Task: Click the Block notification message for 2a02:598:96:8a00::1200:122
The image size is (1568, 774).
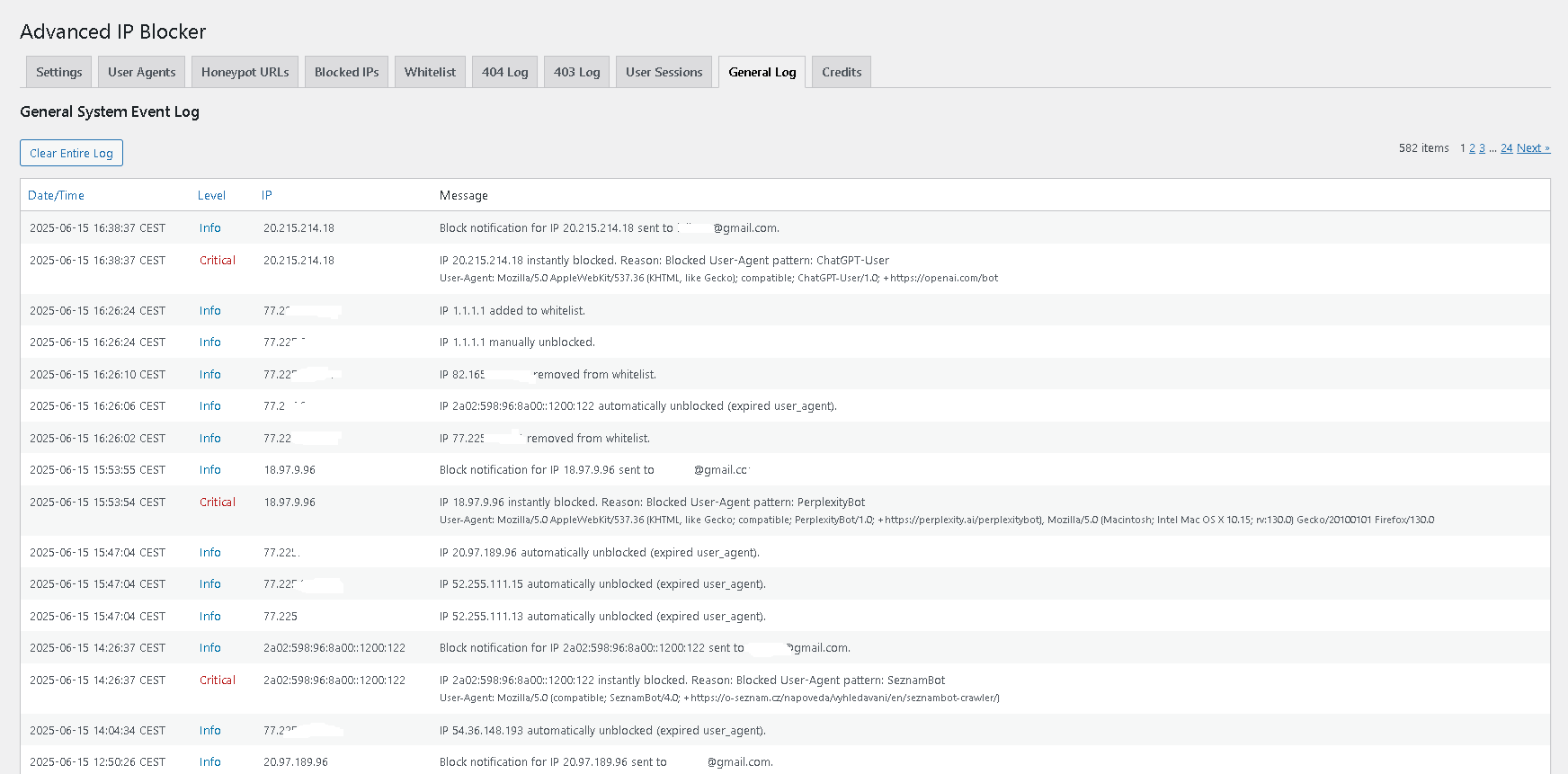Action: click(645, 648)
